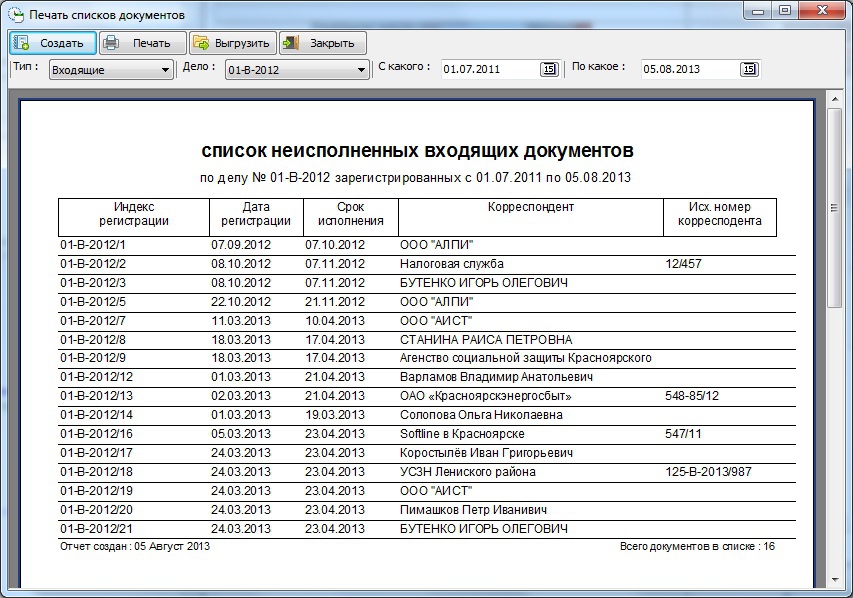Image resolution: width=853 pixels, height=598 pixels.
Task: Click correspondent Налоговая служба
Action: point(452,264)
